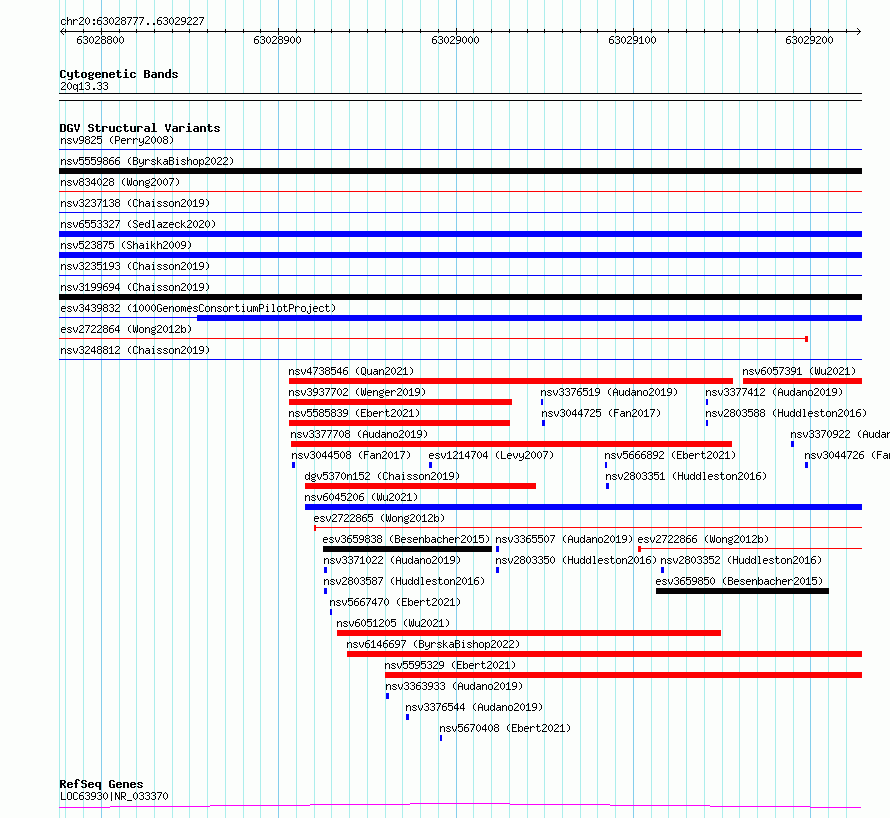Open nsv3376544 (Audano2019) variant
Image resolution: width=890 pixels, height=818 pixels.
474,707
